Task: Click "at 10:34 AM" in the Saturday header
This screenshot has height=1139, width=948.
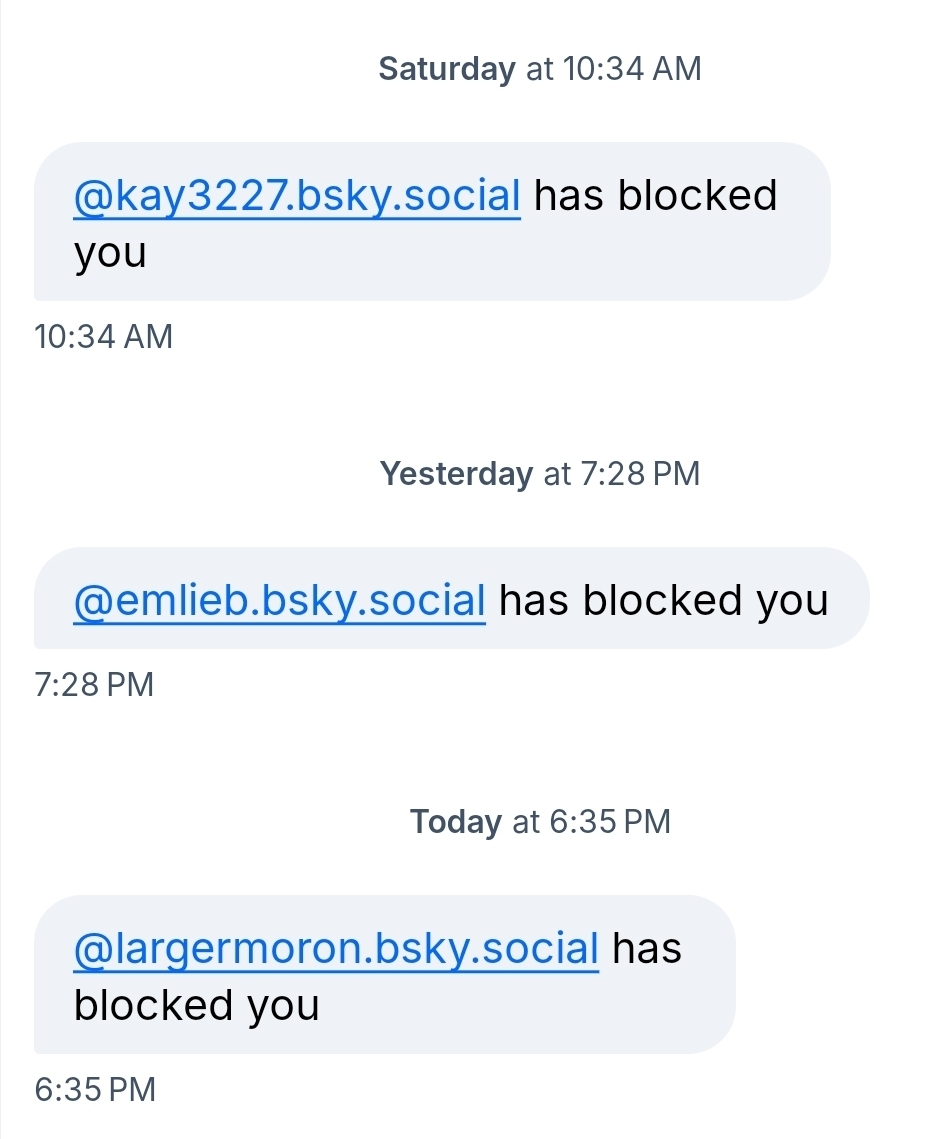Action: 614,69
